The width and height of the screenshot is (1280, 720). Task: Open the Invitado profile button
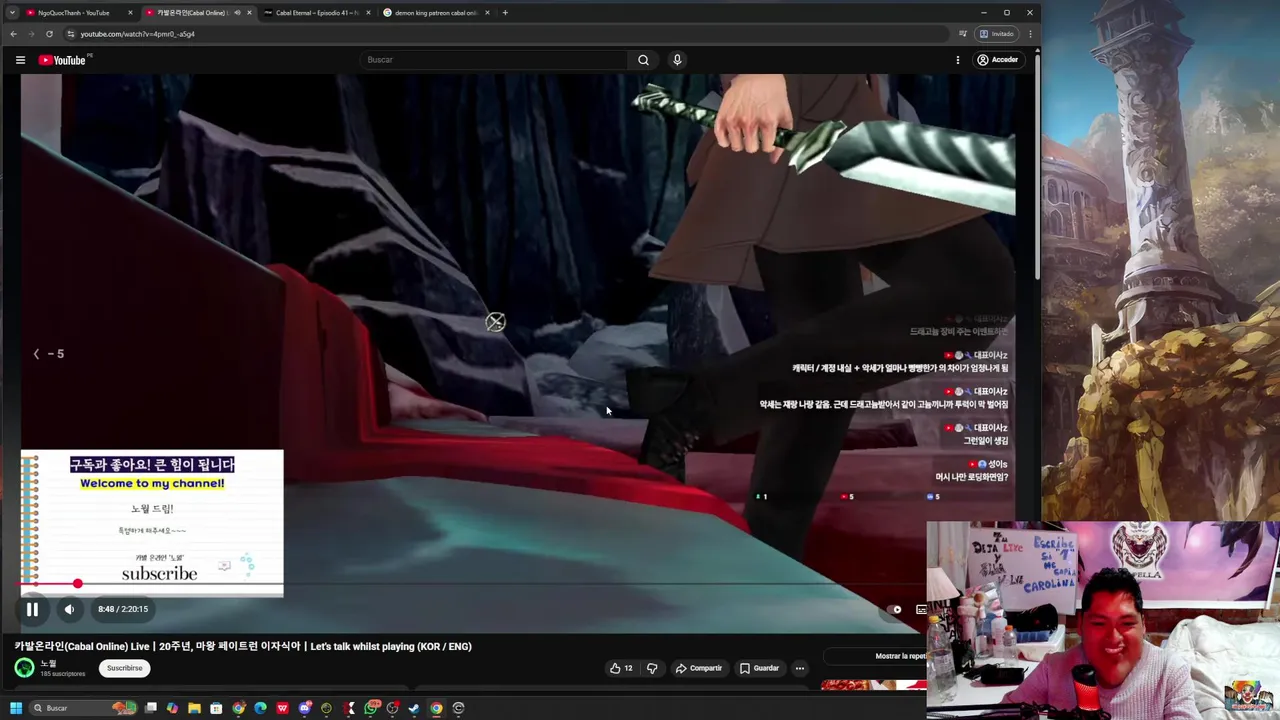pos(997,34)
